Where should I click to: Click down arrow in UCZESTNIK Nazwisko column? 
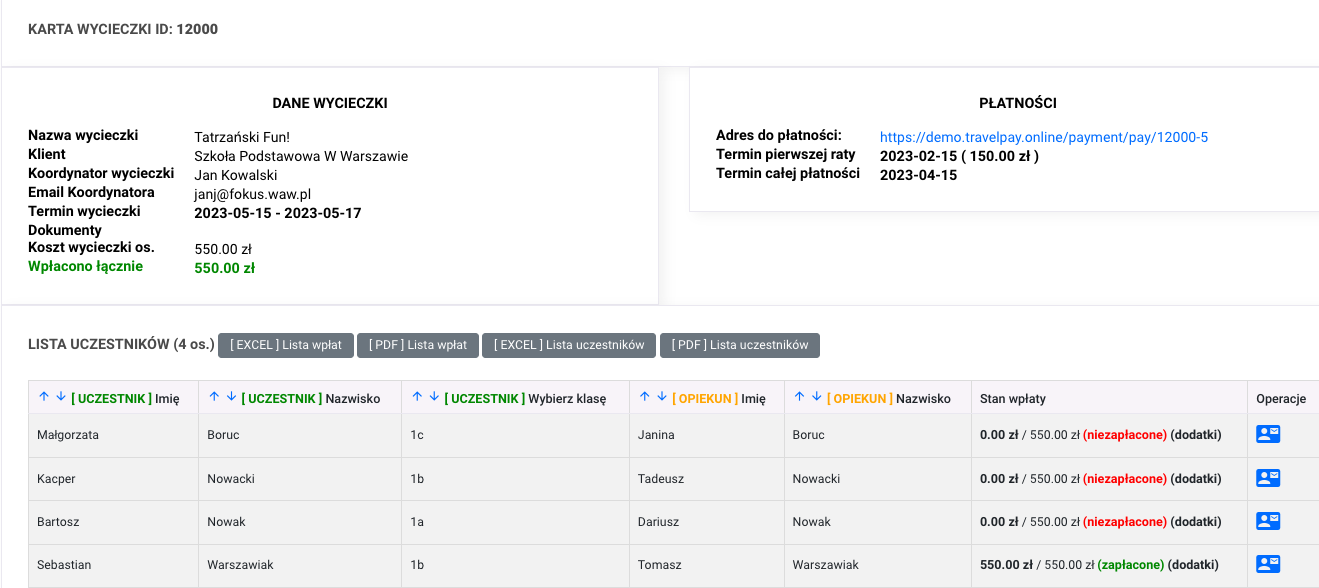click(x=231, y=397)
